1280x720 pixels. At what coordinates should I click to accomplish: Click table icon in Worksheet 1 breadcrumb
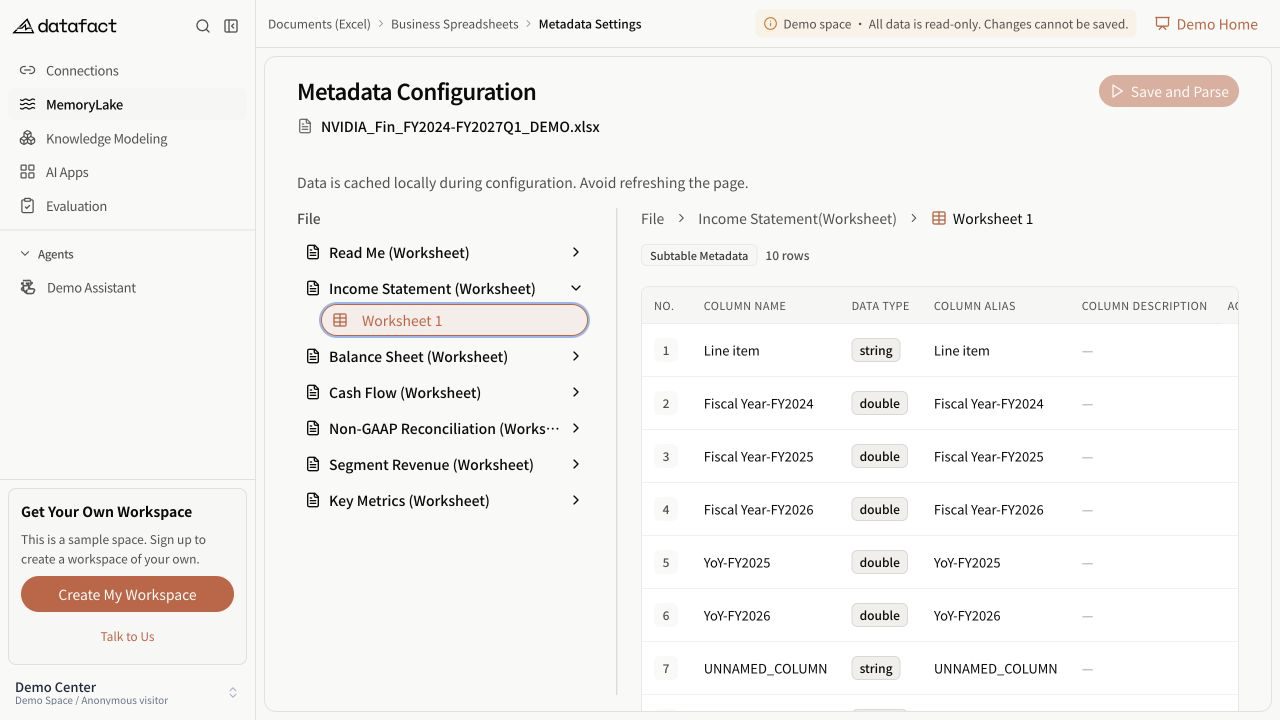pyautogui.click(x=939, y=219)
